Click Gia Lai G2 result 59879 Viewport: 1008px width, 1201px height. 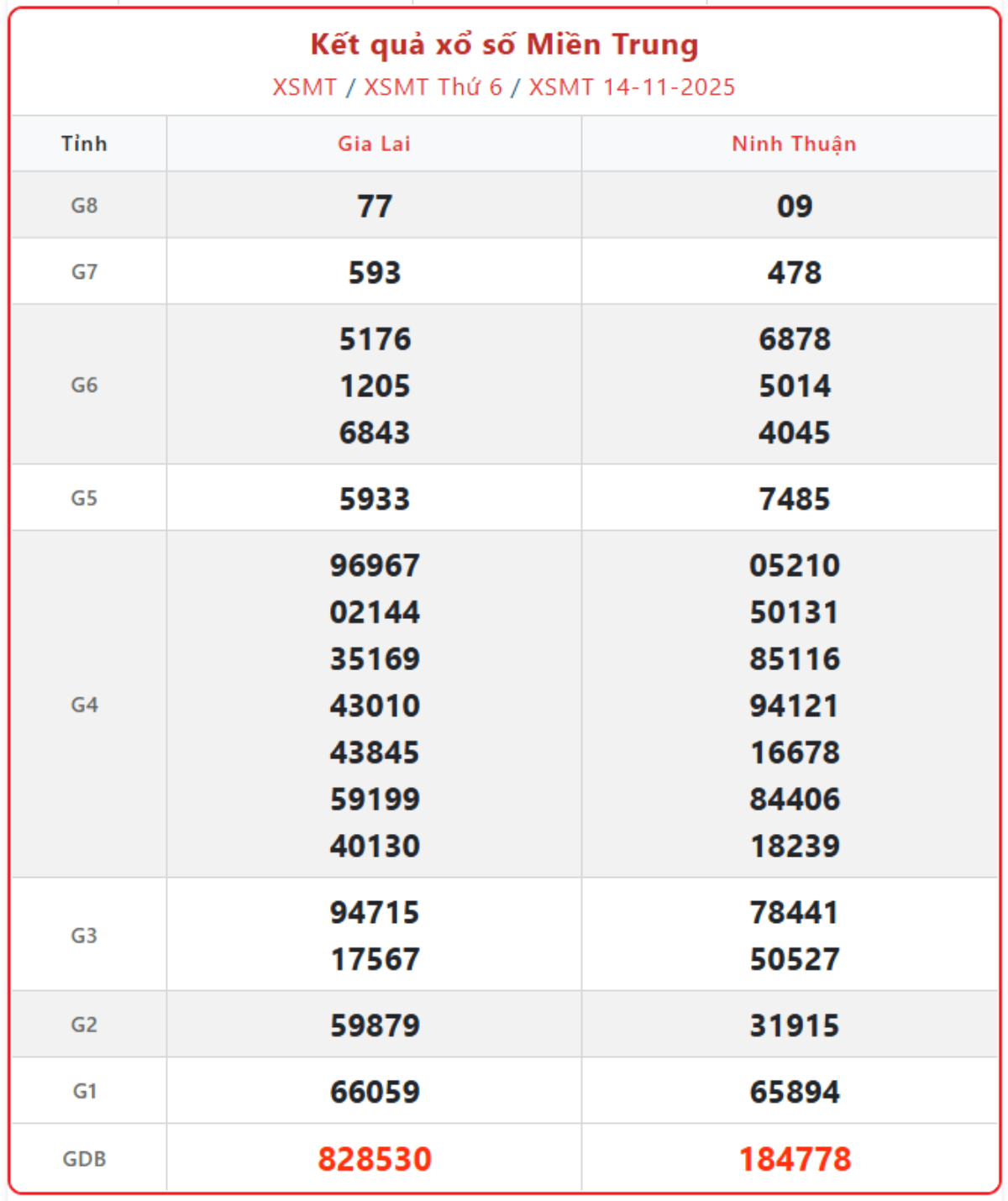(375, 1025)
